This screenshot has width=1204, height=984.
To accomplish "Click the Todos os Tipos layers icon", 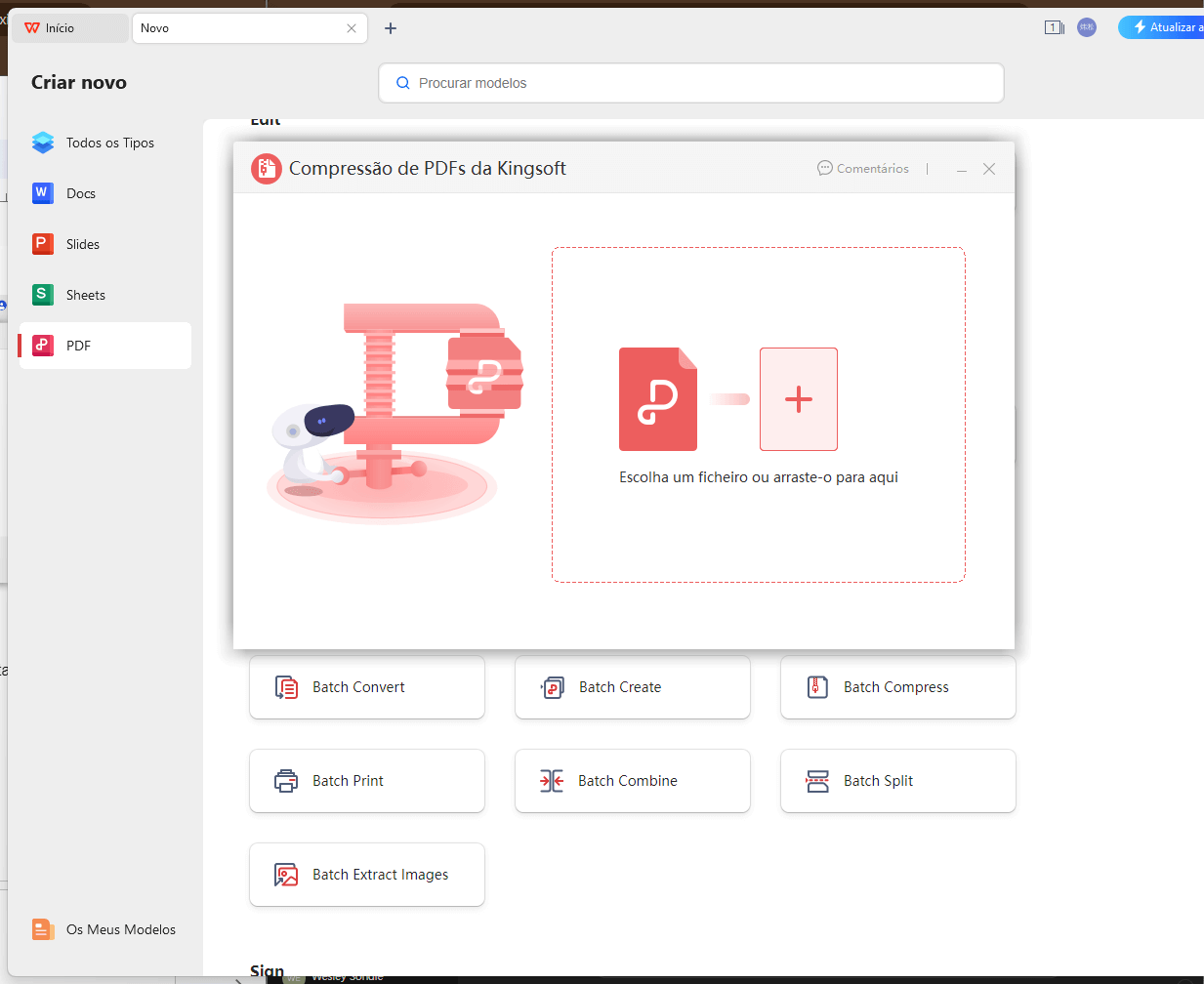I will pyautogui.click(x=43, y=143).
